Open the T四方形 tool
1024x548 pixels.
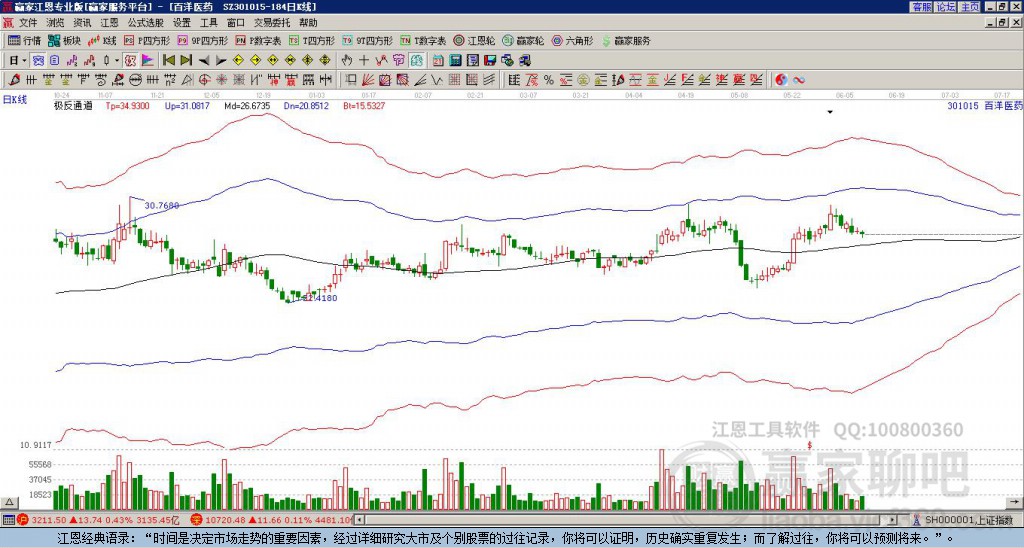pos(312,40)
